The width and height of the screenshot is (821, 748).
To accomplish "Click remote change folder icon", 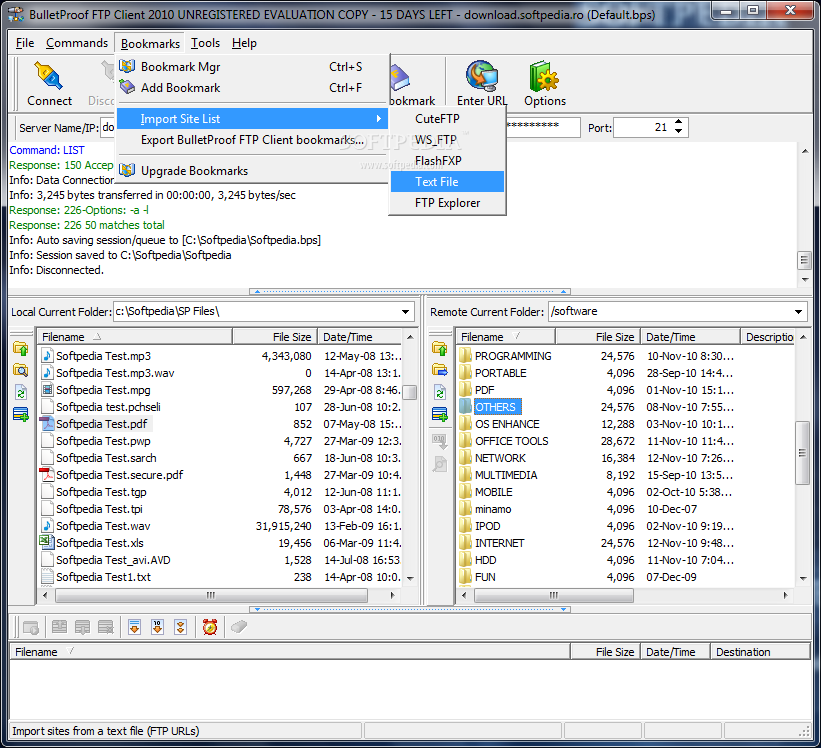I will click(x=439, y=371).
